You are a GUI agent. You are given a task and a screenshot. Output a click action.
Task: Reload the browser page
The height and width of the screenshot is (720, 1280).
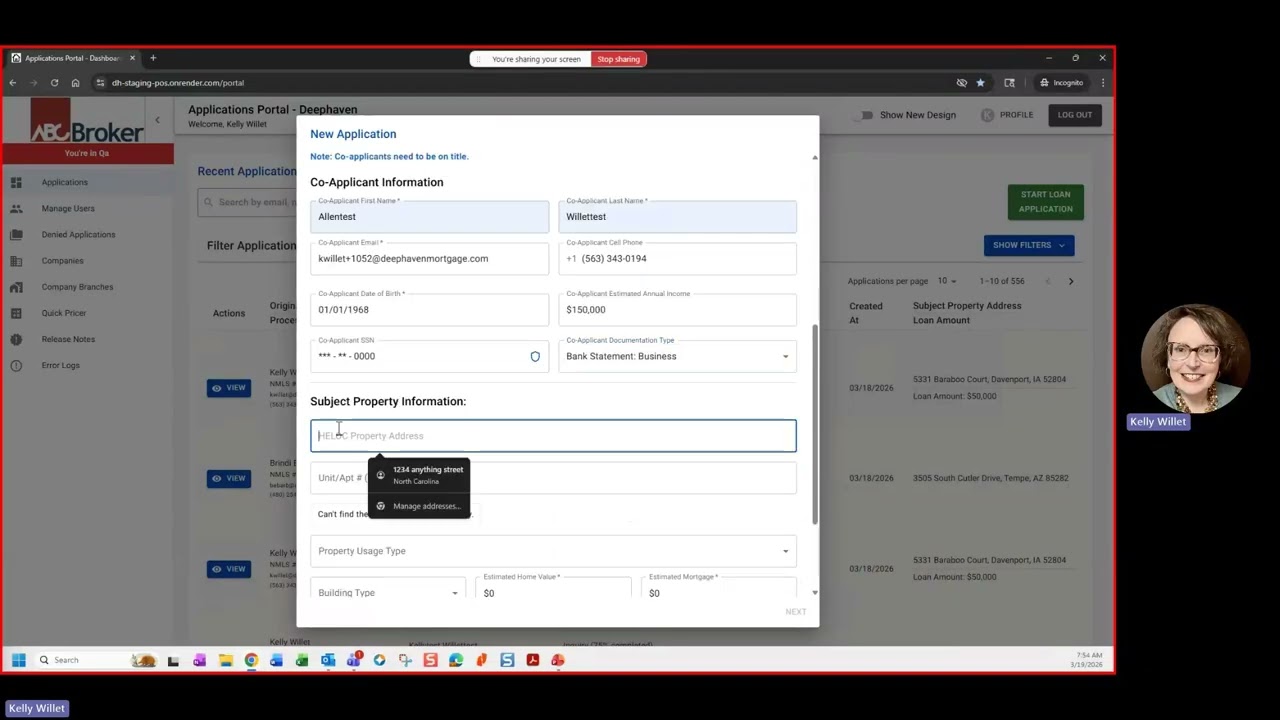54,83
